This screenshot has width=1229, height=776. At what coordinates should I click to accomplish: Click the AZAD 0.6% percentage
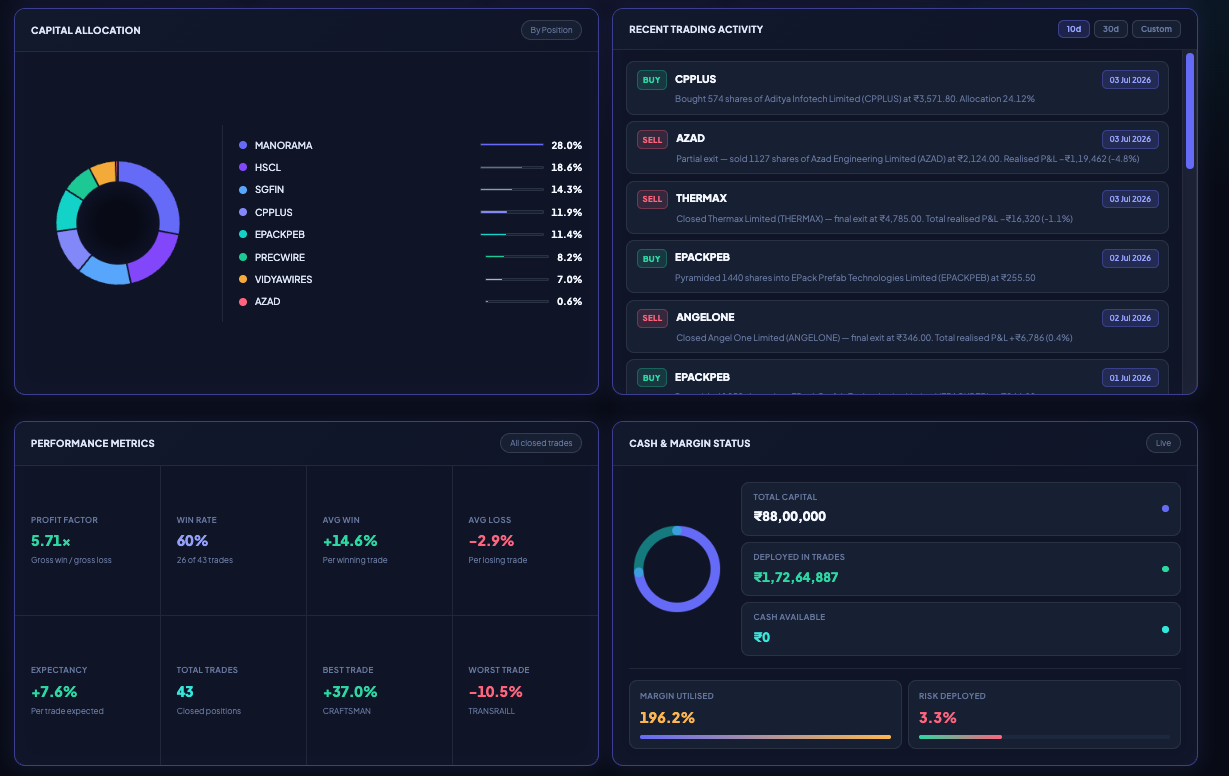[x=569, y=301]
